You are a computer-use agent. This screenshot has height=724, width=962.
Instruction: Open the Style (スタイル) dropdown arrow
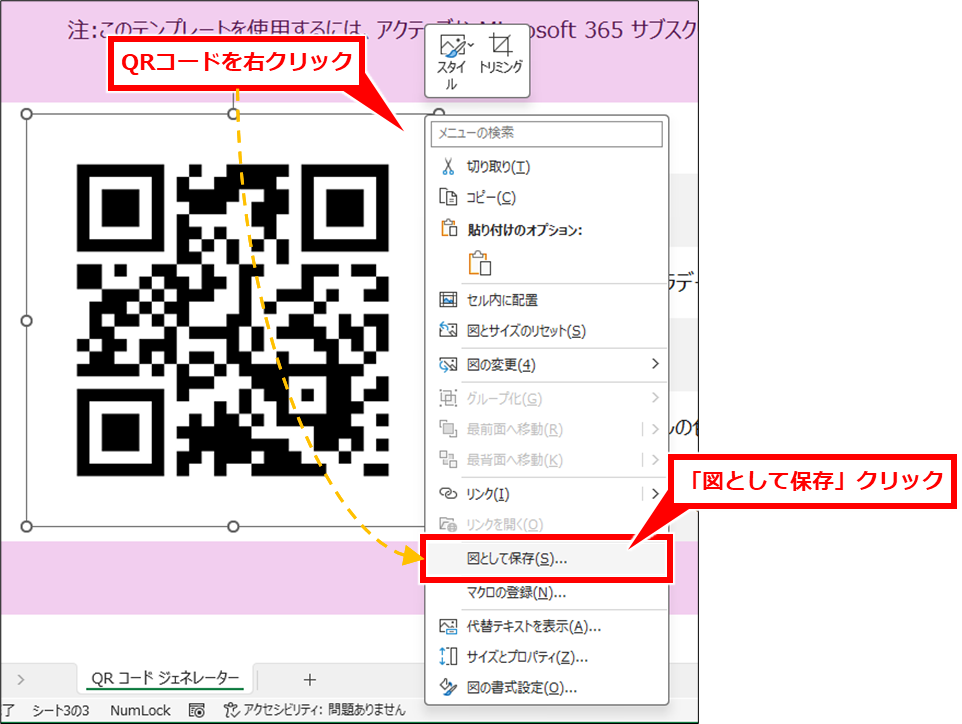(x=471, y=45)
